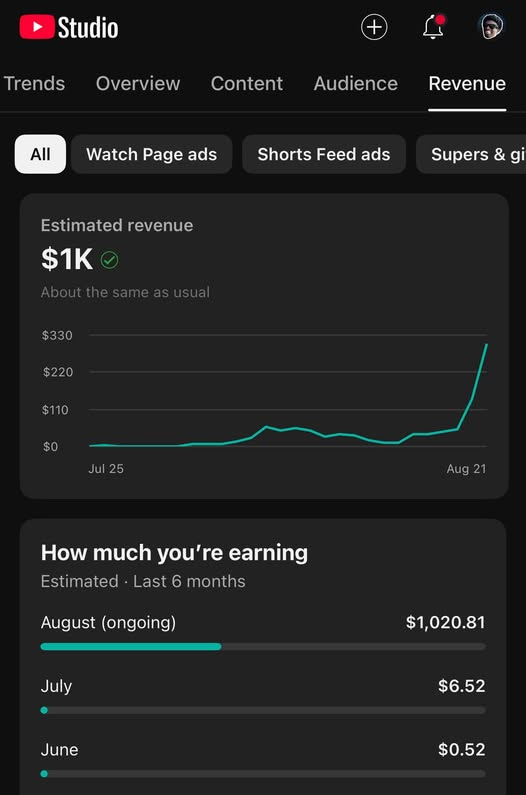
Task: Tap the YouTube Studio logo
Action: [x=69, y=27]
